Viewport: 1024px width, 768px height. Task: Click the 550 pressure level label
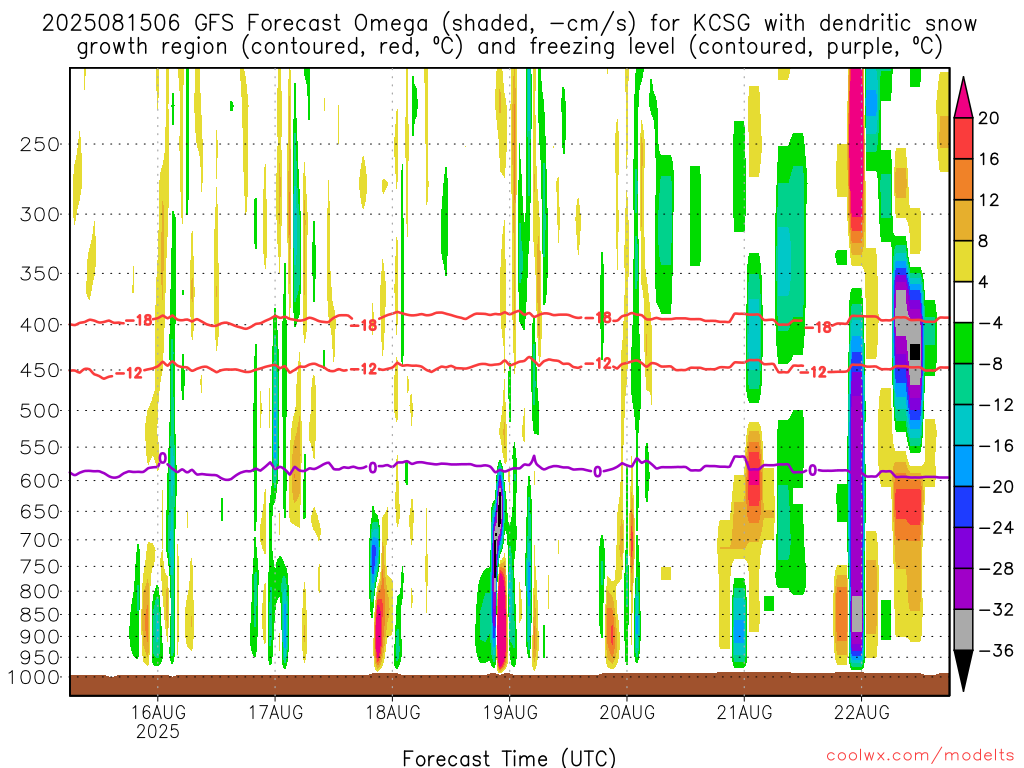click(40, 447)
